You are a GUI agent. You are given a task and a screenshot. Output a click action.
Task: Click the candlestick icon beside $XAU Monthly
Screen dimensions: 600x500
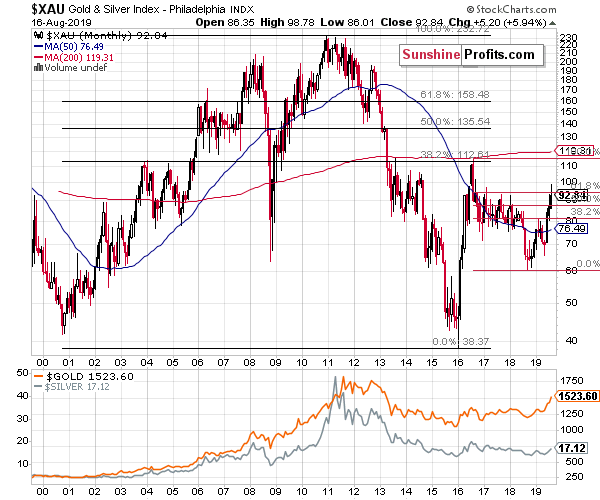pyautogui.click(x=39, y=36)
